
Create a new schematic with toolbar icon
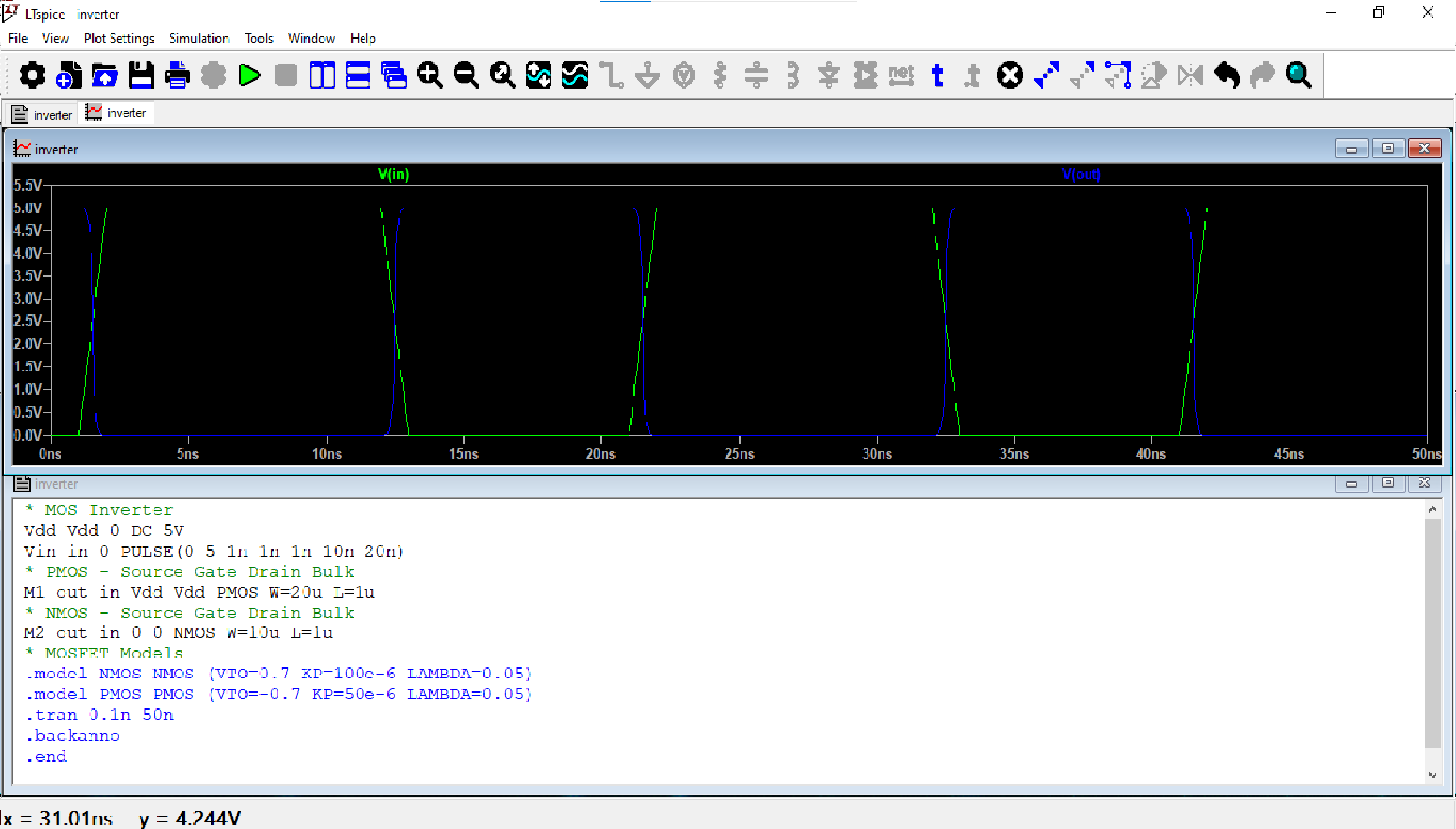(x=68, y=75)
